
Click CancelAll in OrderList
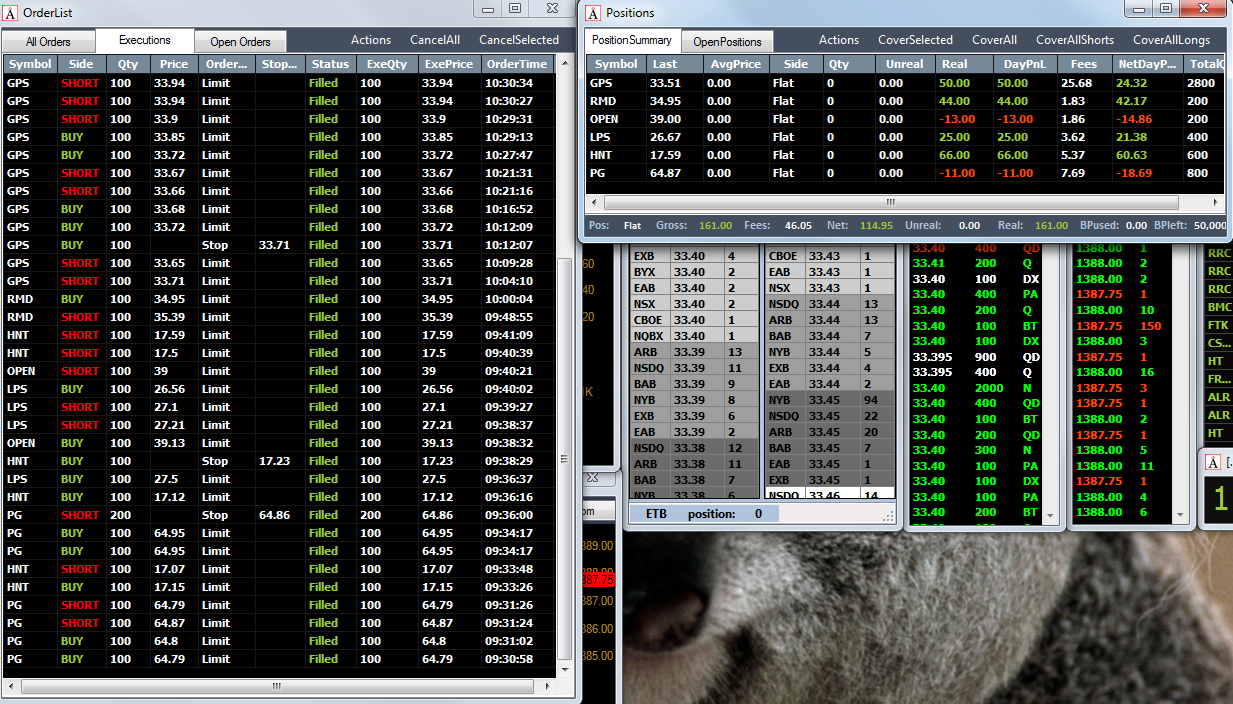pyautogui.click(x=435, y=40)
